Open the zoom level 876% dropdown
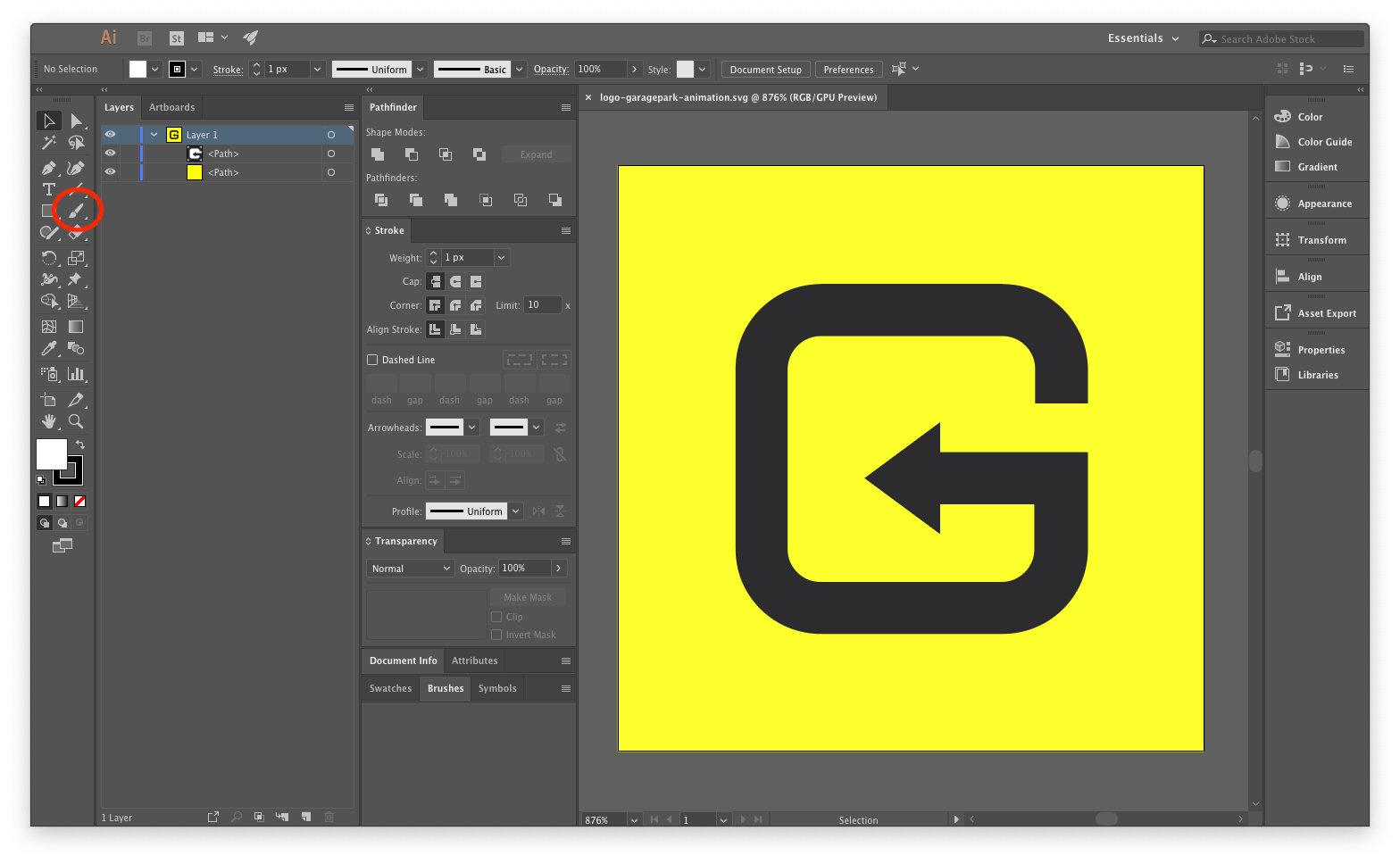 [634, 820]
